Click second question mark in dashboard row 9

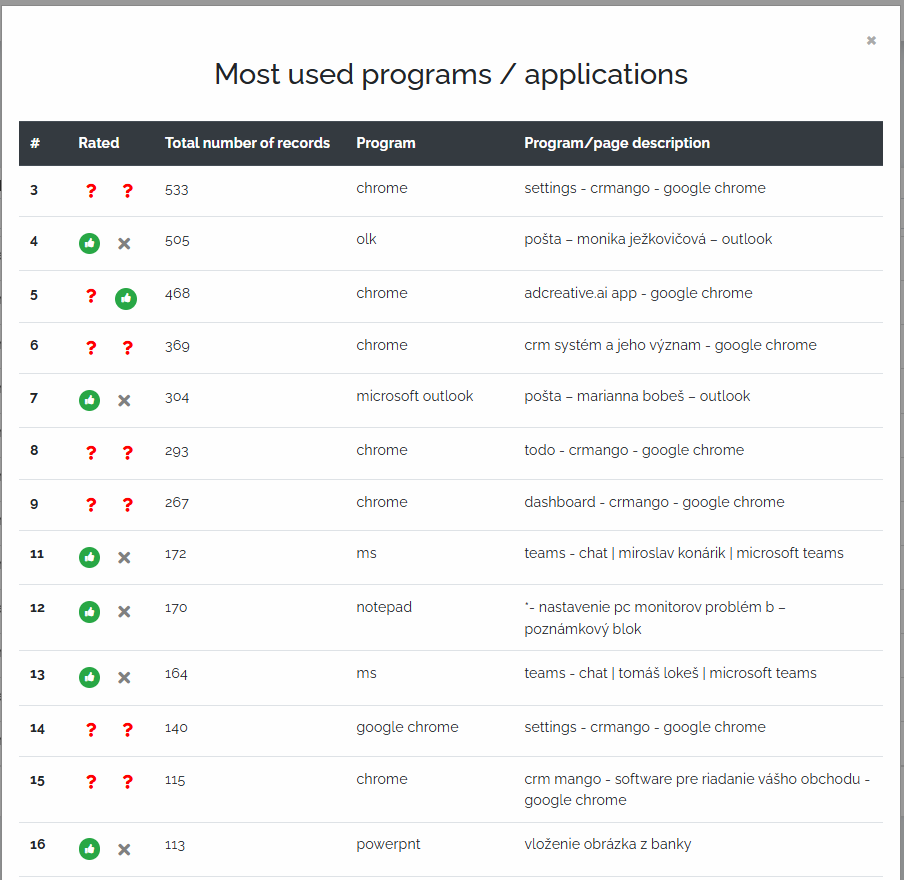click(127, 505)
